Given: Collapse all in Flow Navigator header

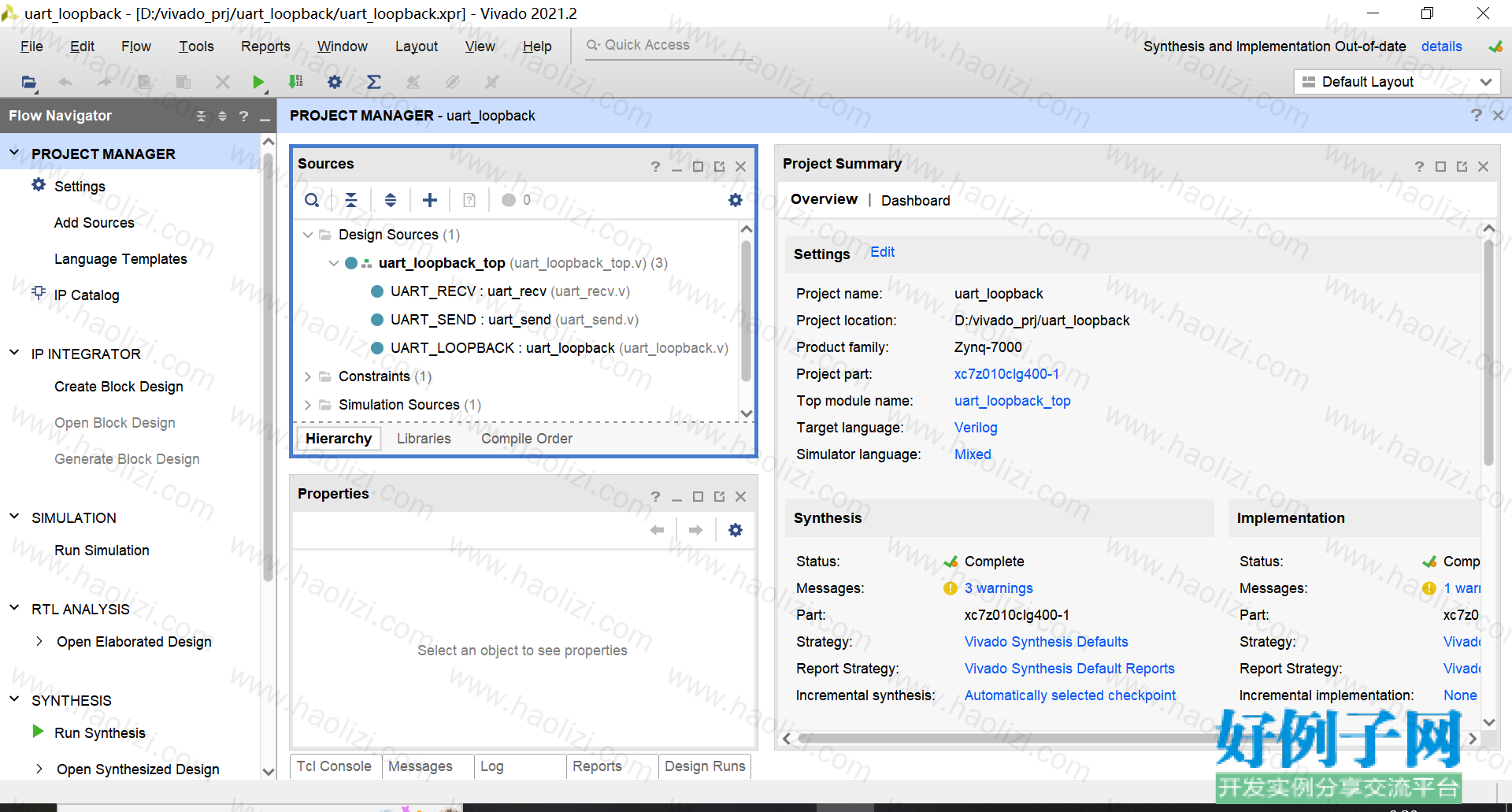Looking at the screenshot, I should (x=201, y=117).
